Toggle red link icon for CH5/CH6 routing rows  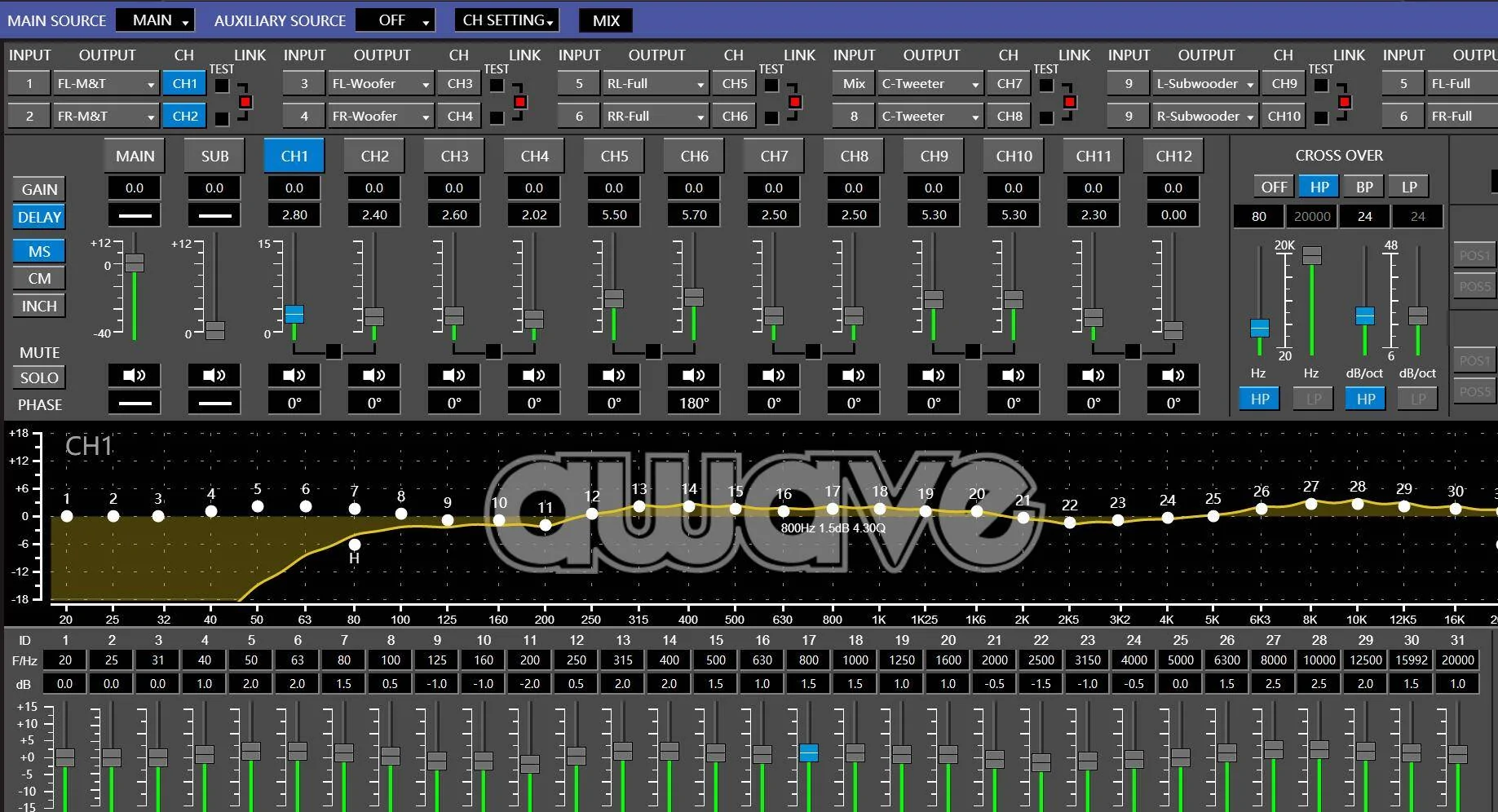click(x=794, y=102)
